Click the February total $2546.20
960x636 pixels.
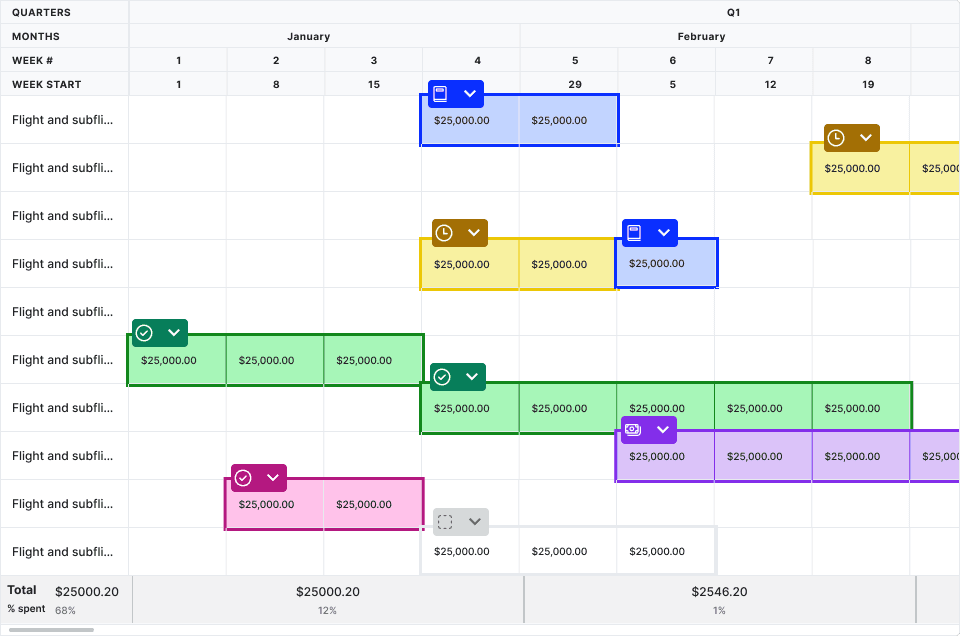[719, 592]
